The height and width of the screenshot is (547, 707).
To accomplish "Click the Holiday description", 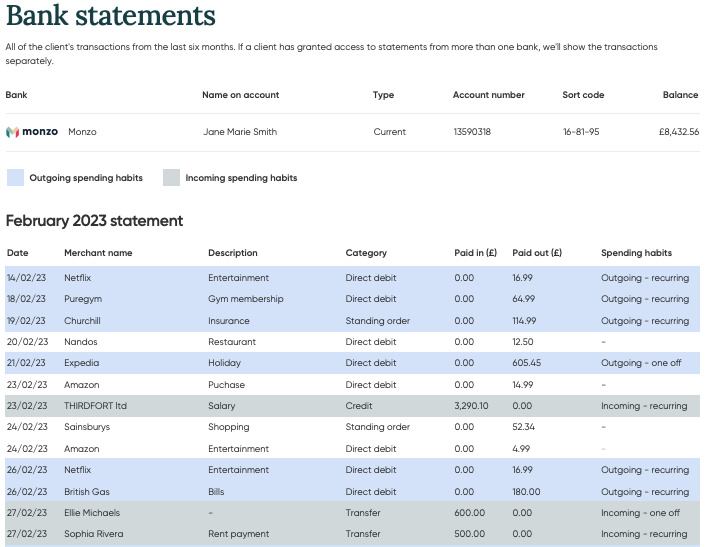I will point(225,363).
